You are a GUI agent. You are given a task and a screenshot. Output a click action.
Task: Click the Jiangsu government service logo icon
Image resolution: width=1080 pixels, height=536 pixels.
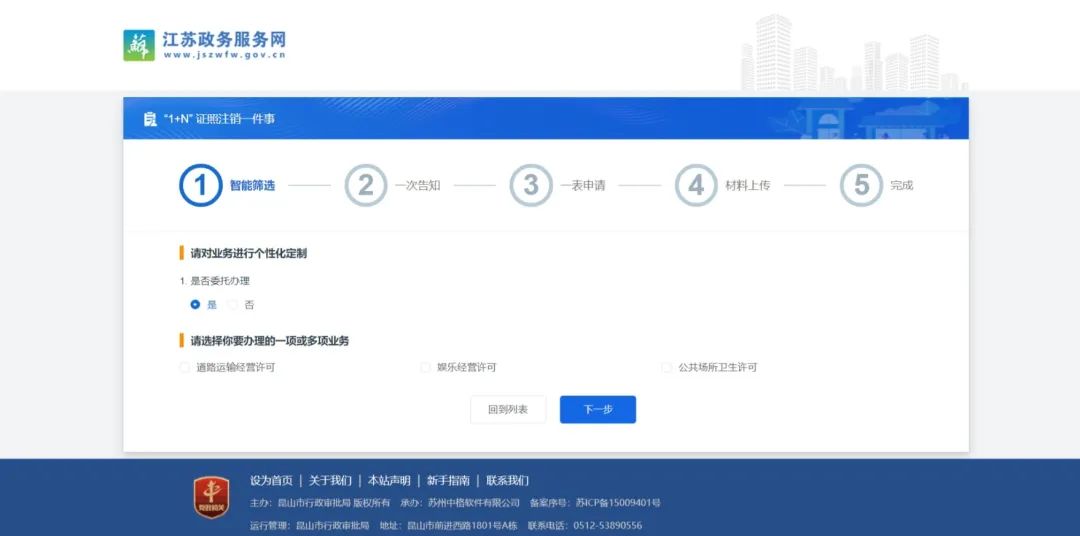coord(139,45)
